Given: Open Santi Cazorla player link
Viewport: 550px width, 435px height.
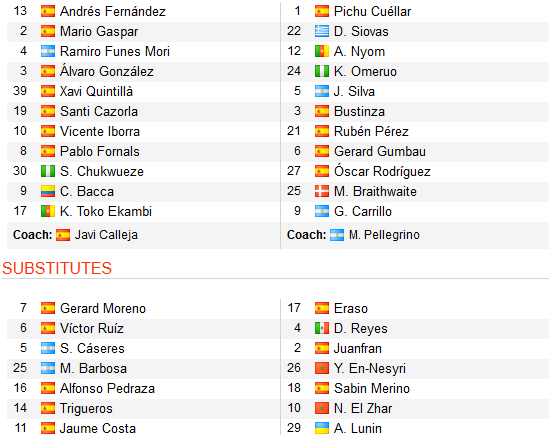Looking at the screenshot, I should 99,112.
